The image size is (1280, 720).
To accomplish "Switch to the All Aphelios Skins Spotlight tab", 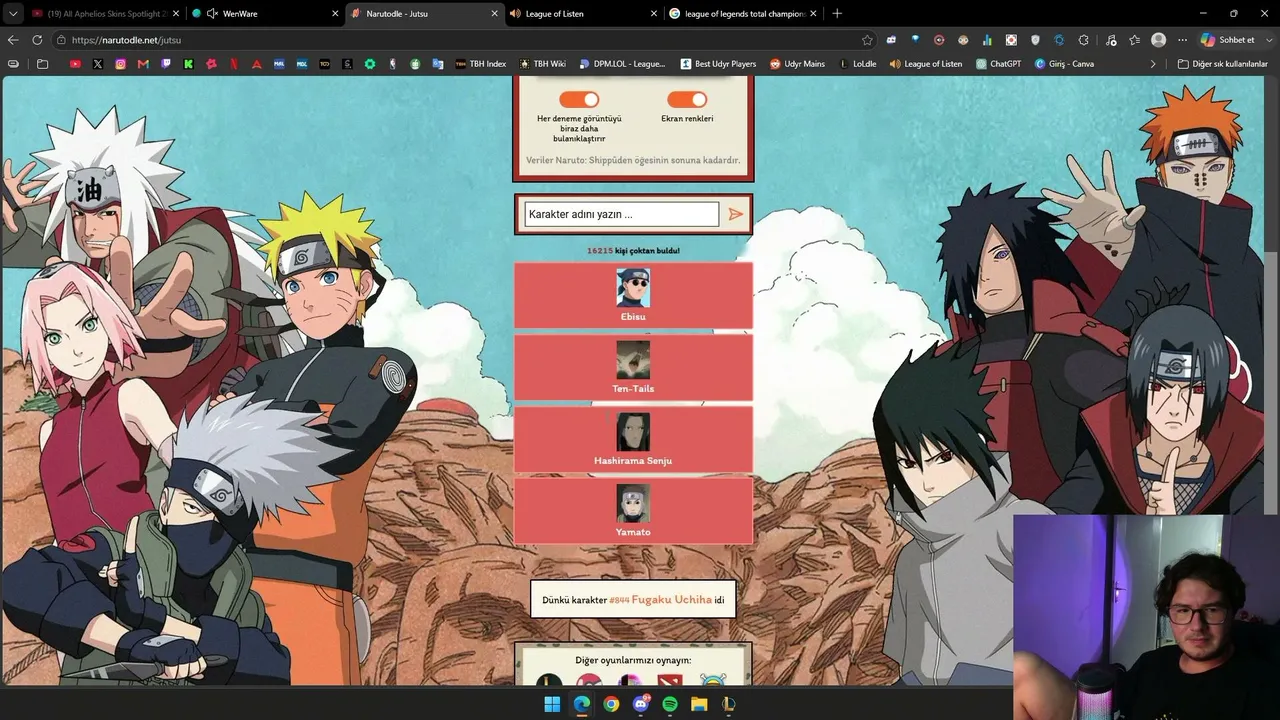I will click(104, 14).
